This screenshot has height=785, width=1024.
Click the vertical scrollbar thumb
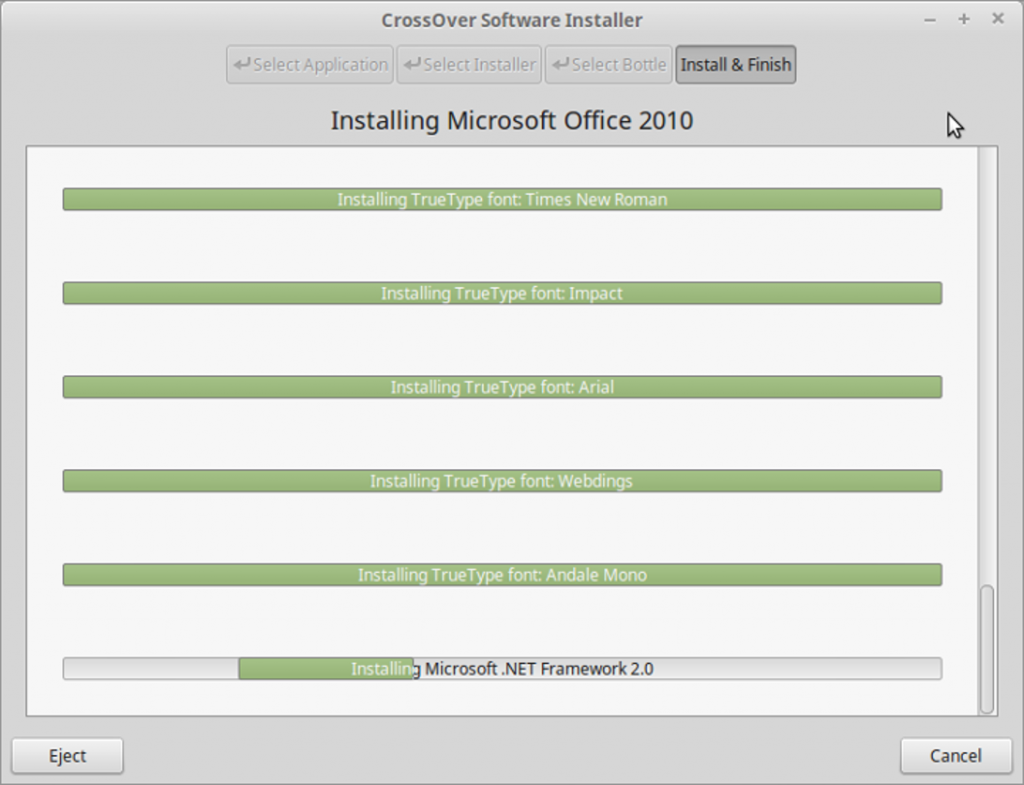coord(987,649)
